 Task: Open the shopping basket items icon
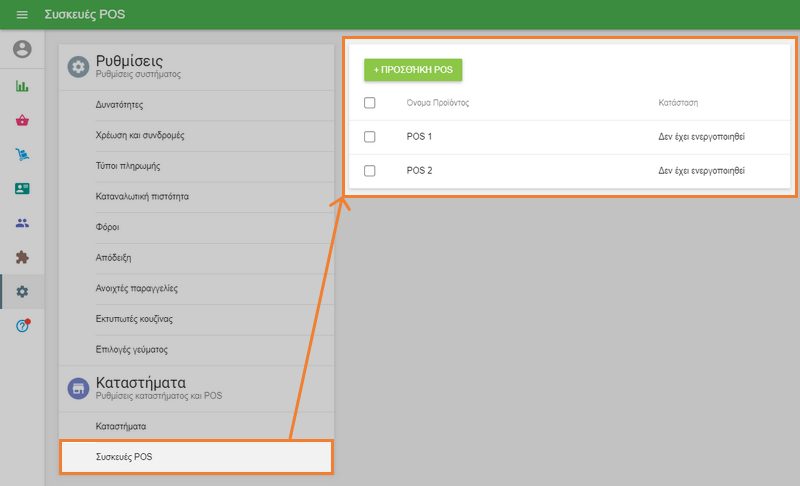(22, 120)
